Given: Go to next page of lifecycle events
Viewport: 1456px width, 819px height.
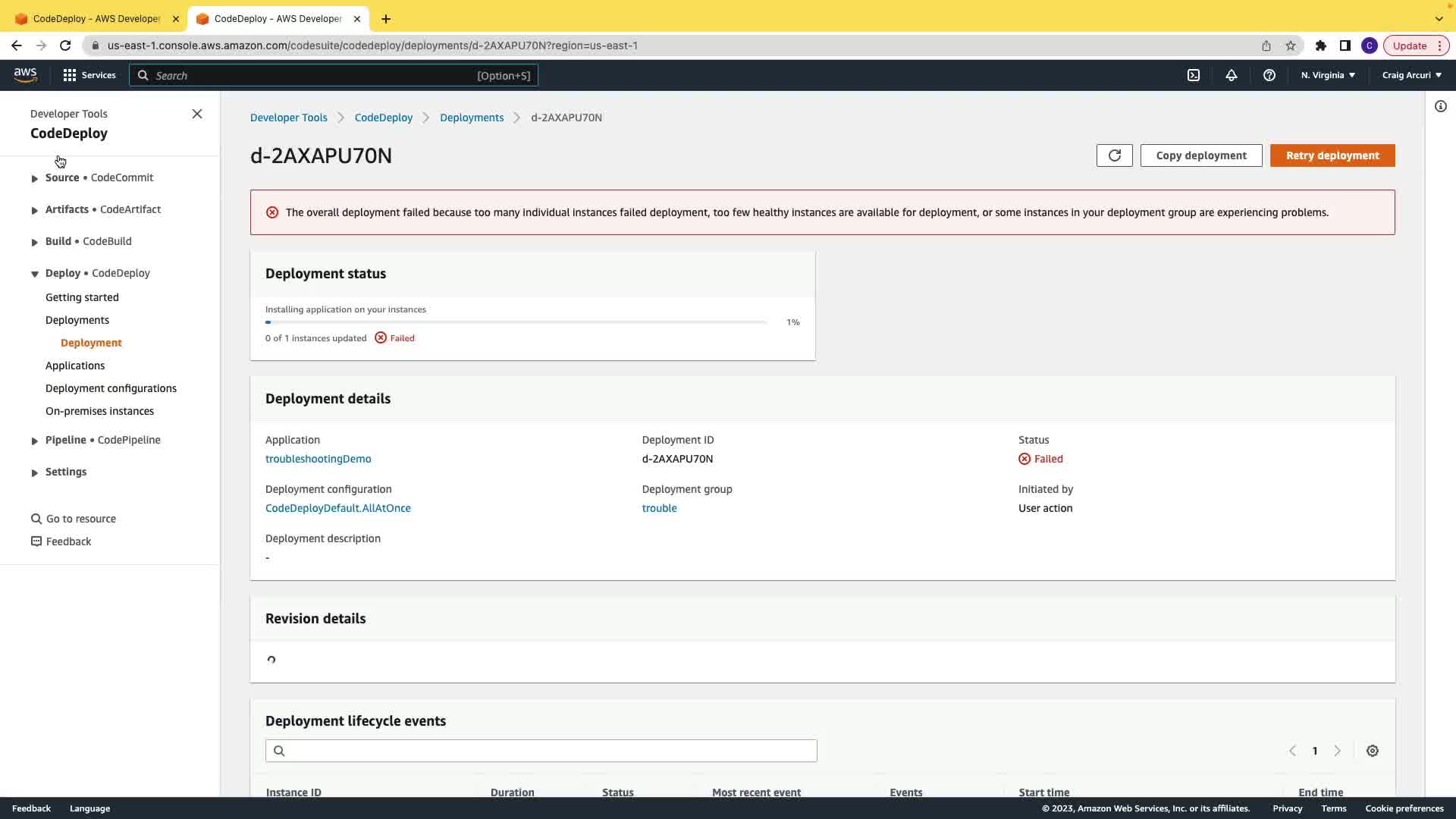Looking at the screenshot, I should click(x=1337, y=751).
